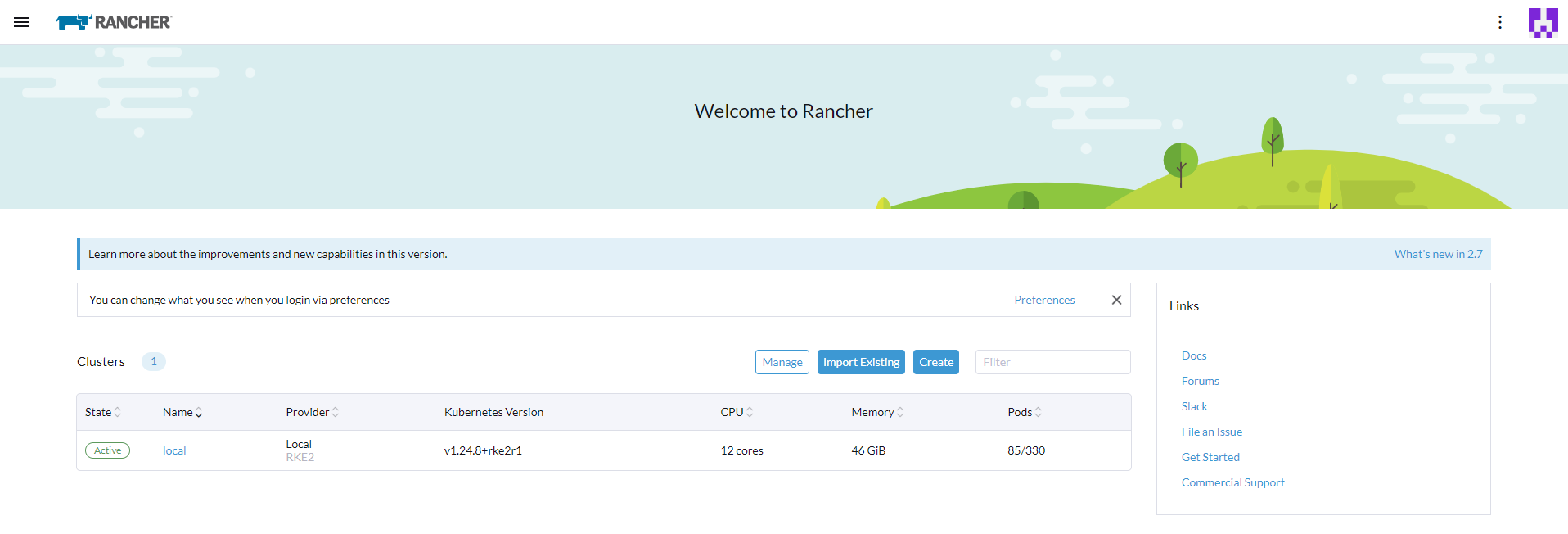Focus the cluster Filter input field

[1052, 362]
